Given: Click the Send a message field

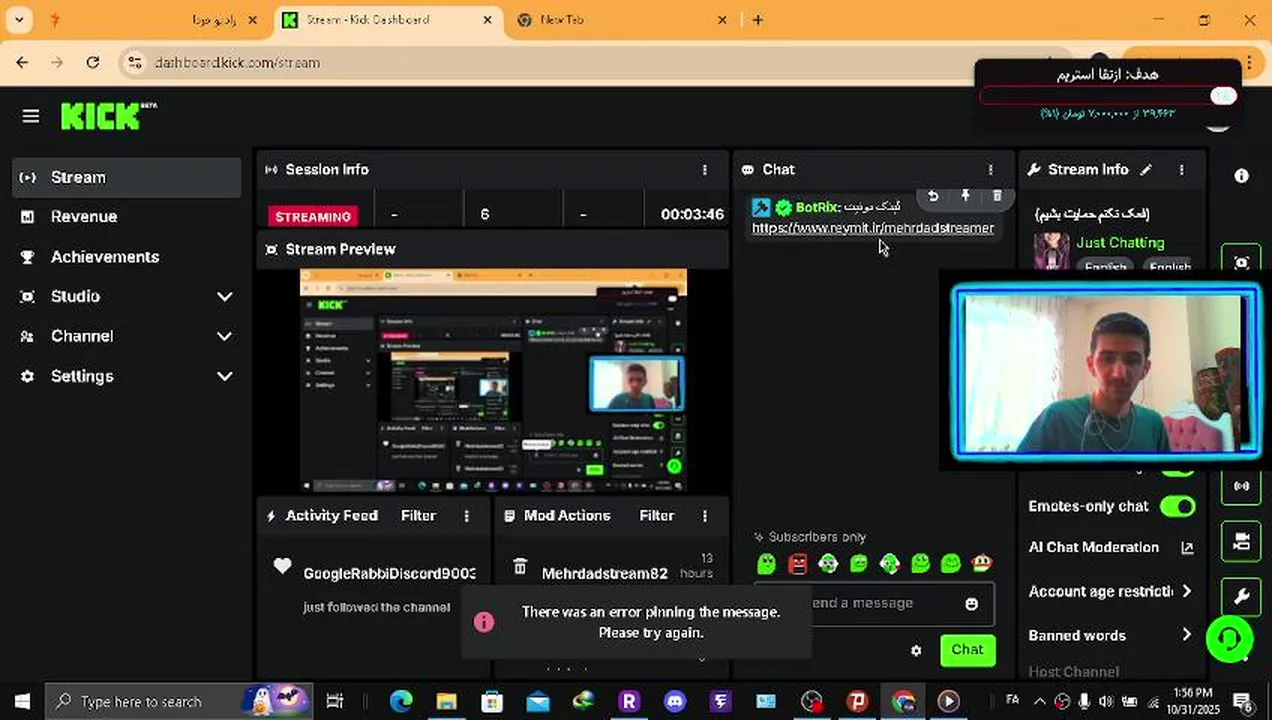Looking at the screenshot, I should 875,603.
